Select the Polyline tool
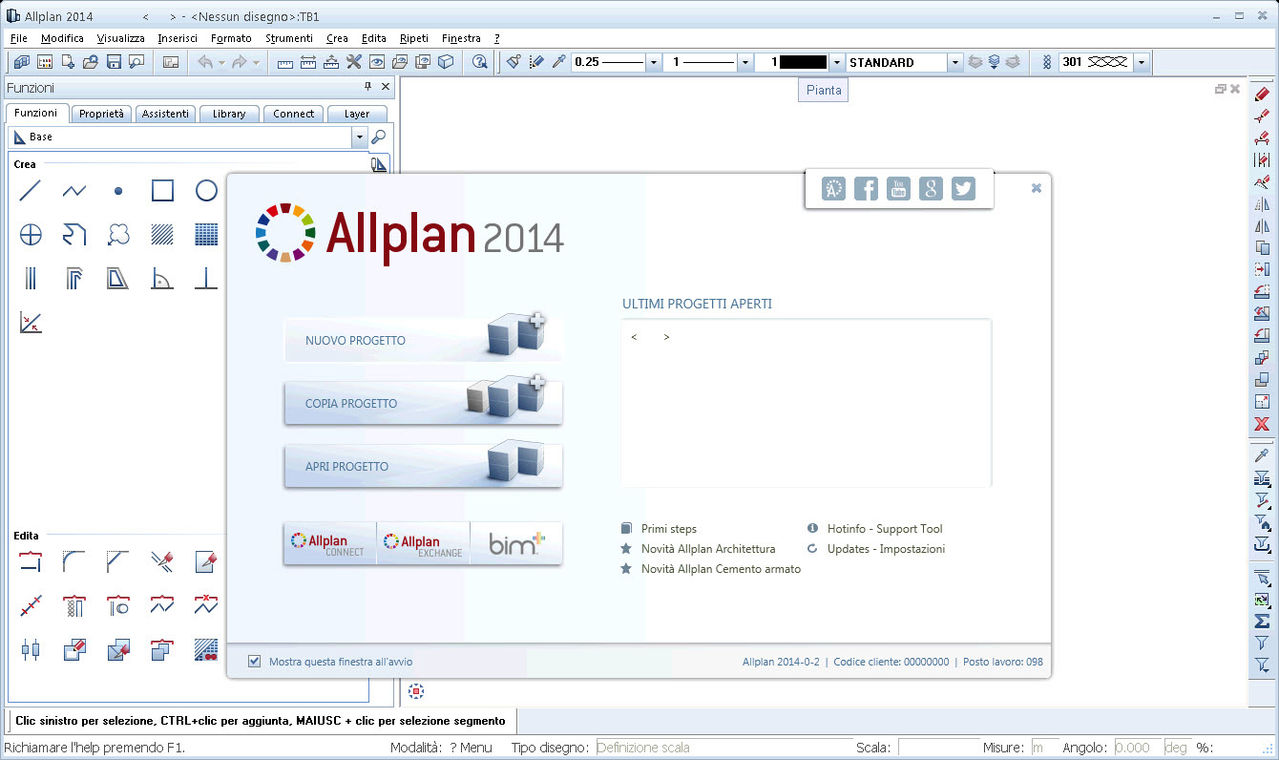The width and height of the screenshot is (1279, 760). [74, 190]
